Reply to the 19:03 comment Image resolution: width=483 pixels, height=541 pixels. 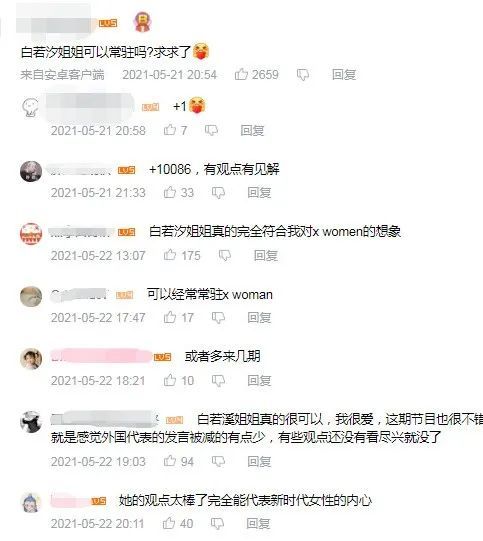click(259, 461)
